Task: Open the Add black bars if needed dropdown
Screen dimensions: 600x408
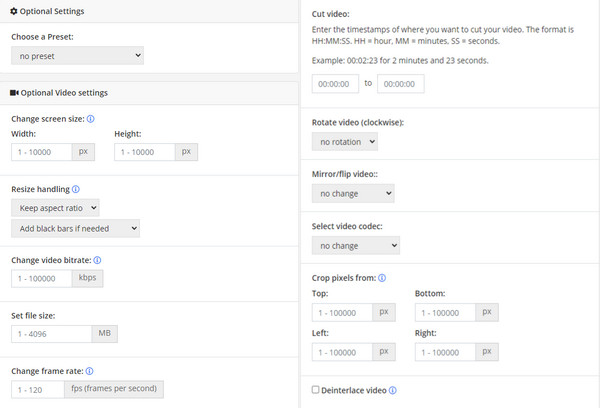Action: [75, 228]
